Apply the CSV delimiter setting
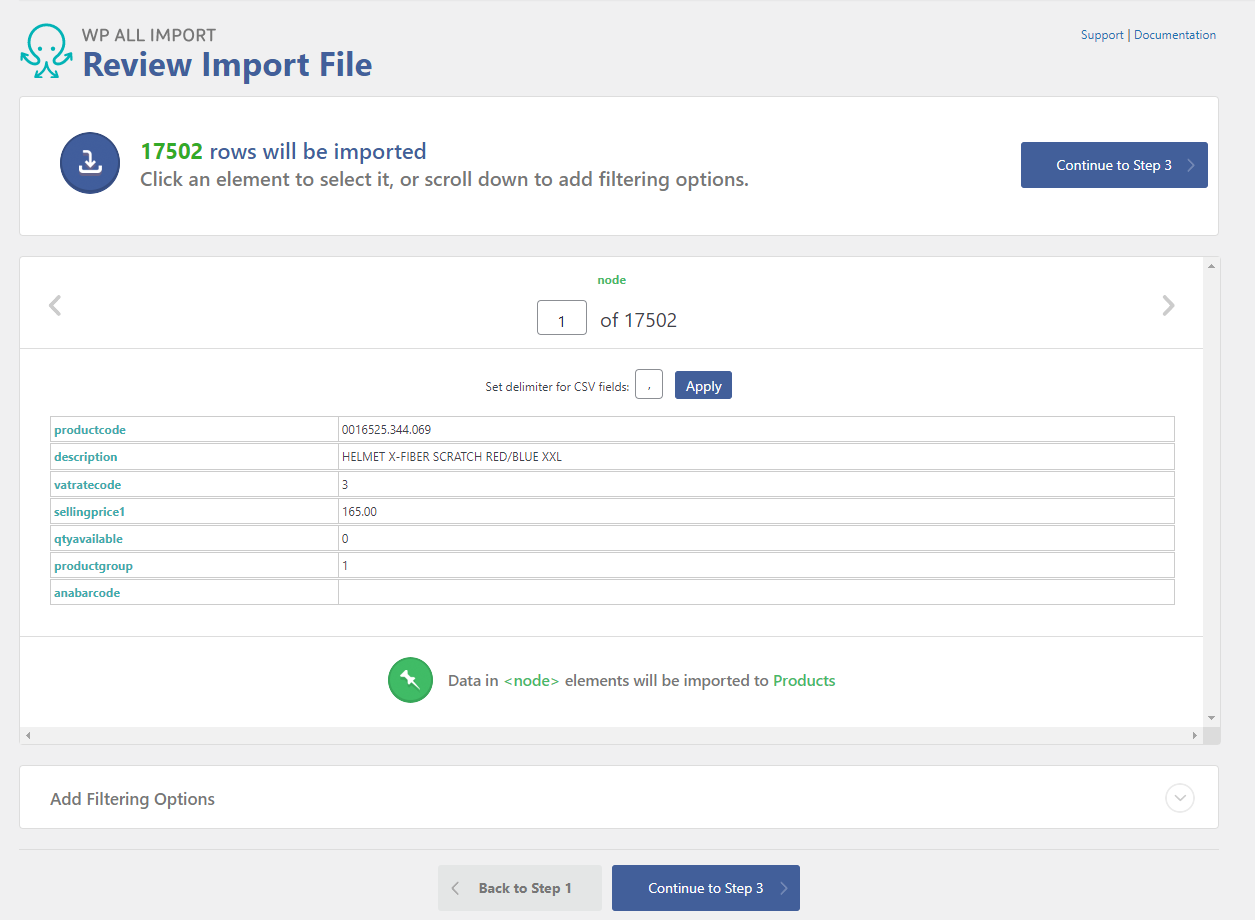 (703, 386)
